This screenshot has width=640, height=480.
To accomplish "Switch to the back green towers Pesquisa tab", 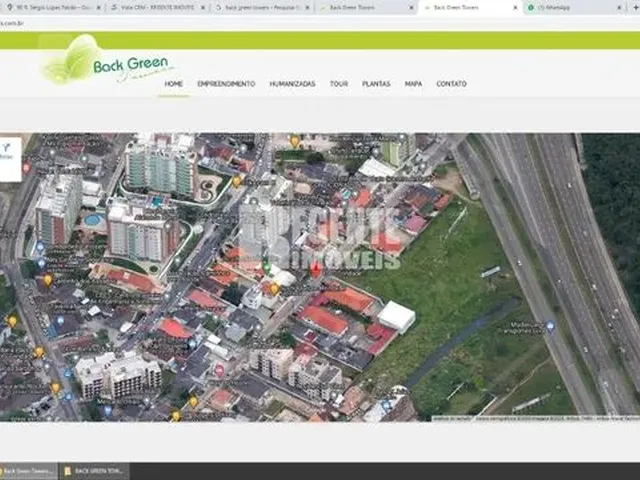I will [x=261, y=7].
